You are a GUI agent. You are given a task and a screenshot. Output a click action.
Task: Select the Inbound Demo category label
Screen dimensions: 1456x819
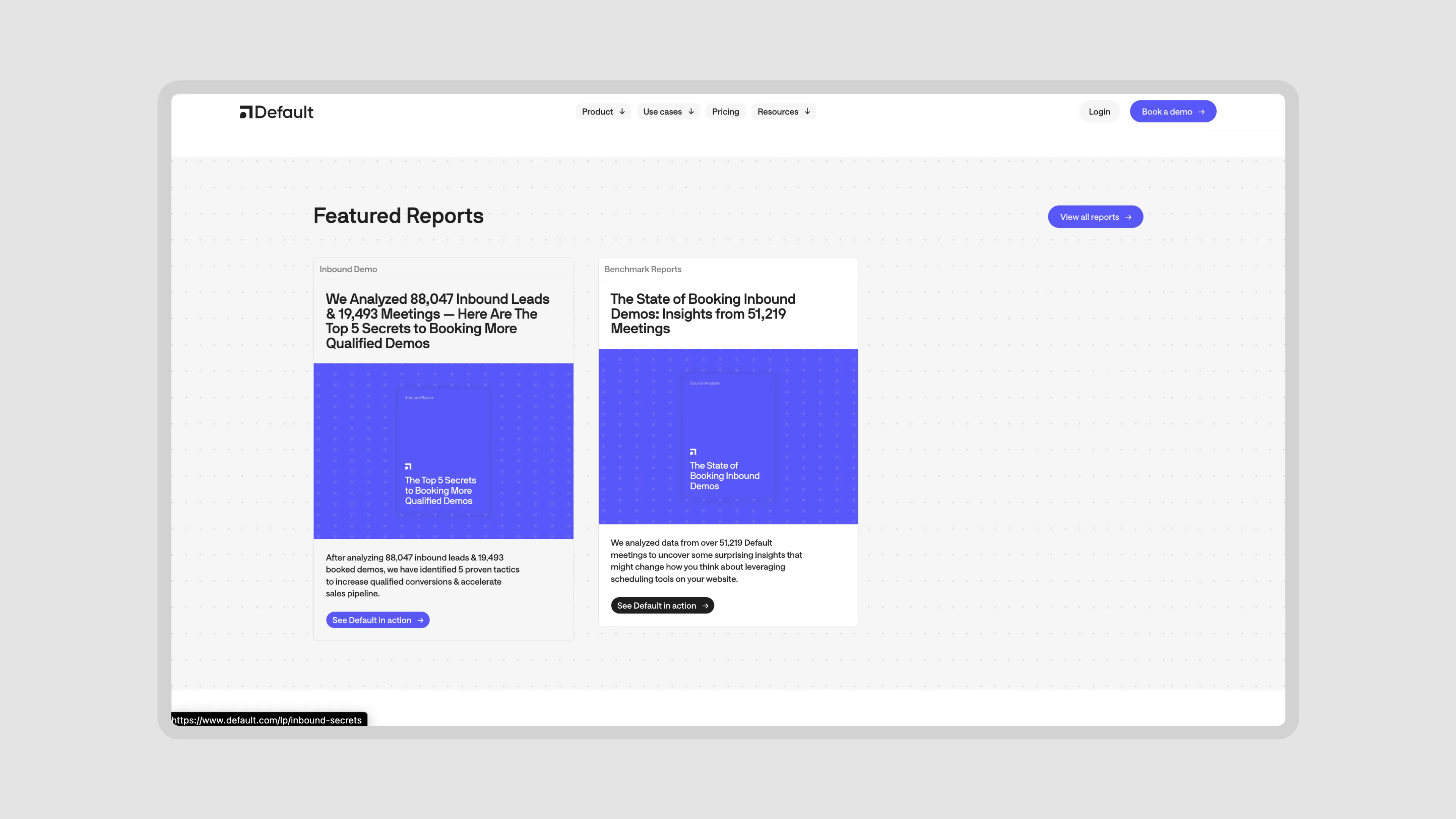(x=348, y=269)
